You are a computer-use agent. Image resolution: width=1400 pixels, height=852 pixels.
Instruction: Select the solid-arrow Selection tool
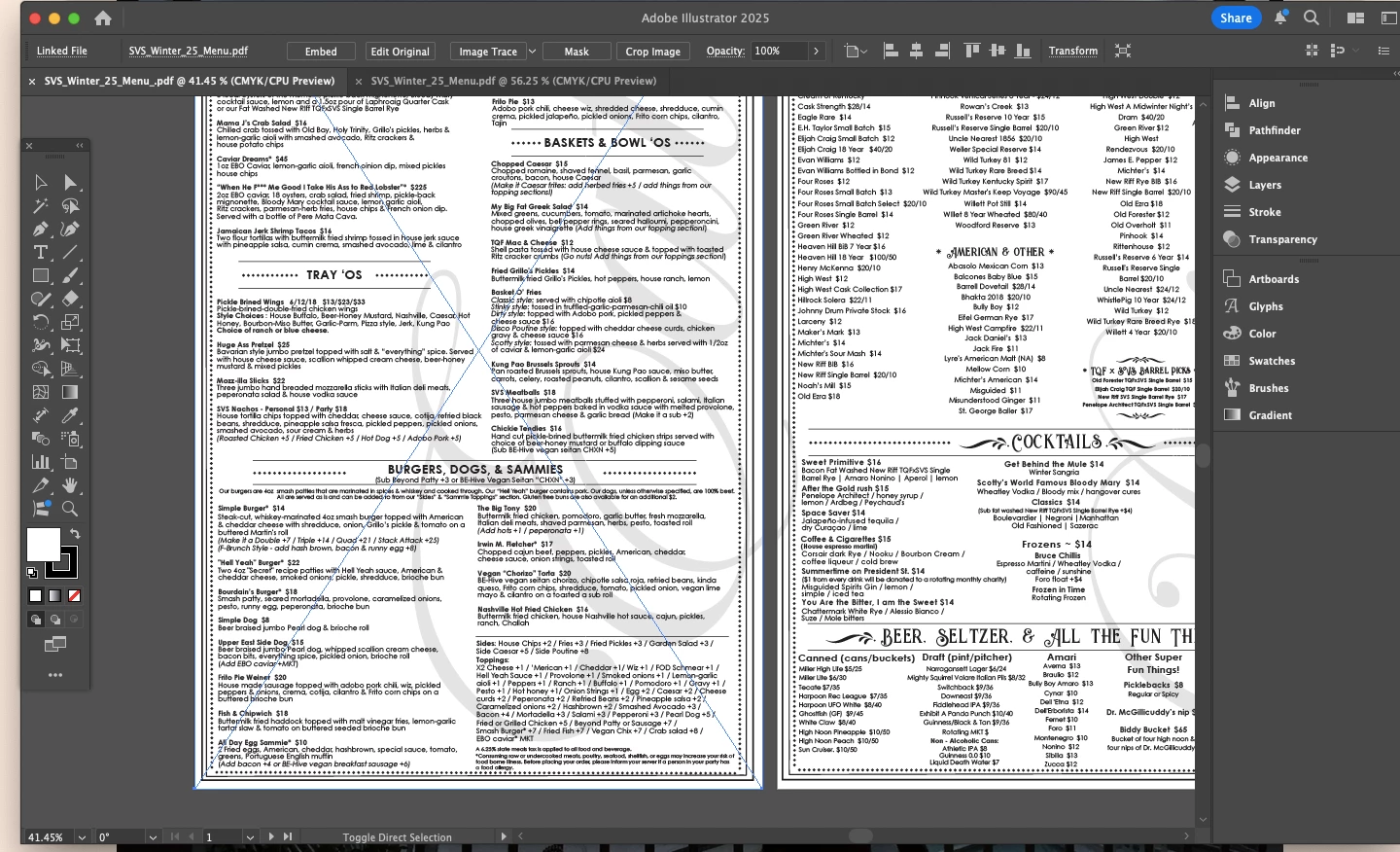70,182
